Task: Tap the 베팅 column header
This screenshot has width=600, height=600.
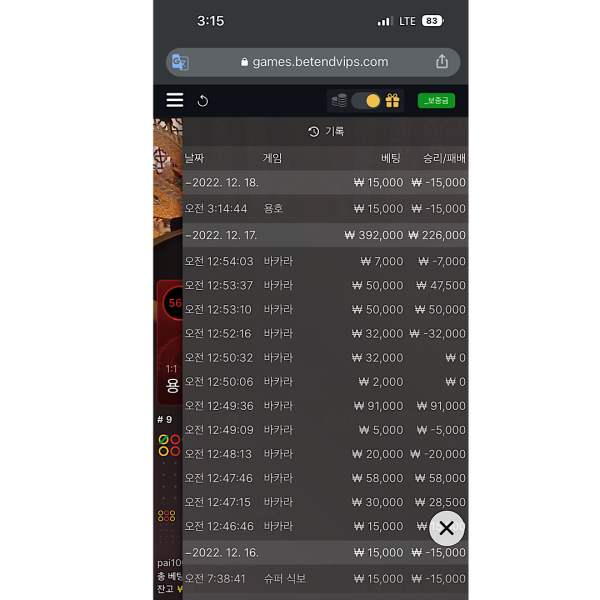Action: pyautogui.click(x=391, y=158)
